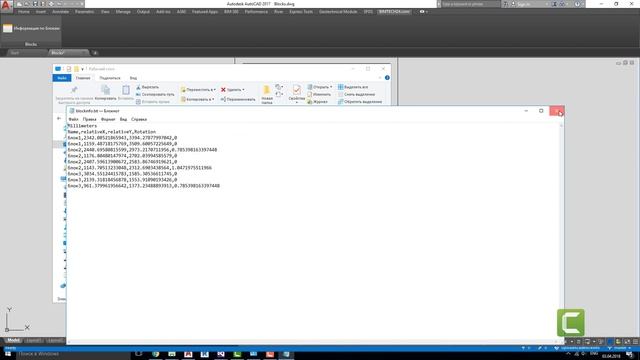Click the pin to Quick Access icon
This screenshot has width=640, height=360.
coord(74,91)
